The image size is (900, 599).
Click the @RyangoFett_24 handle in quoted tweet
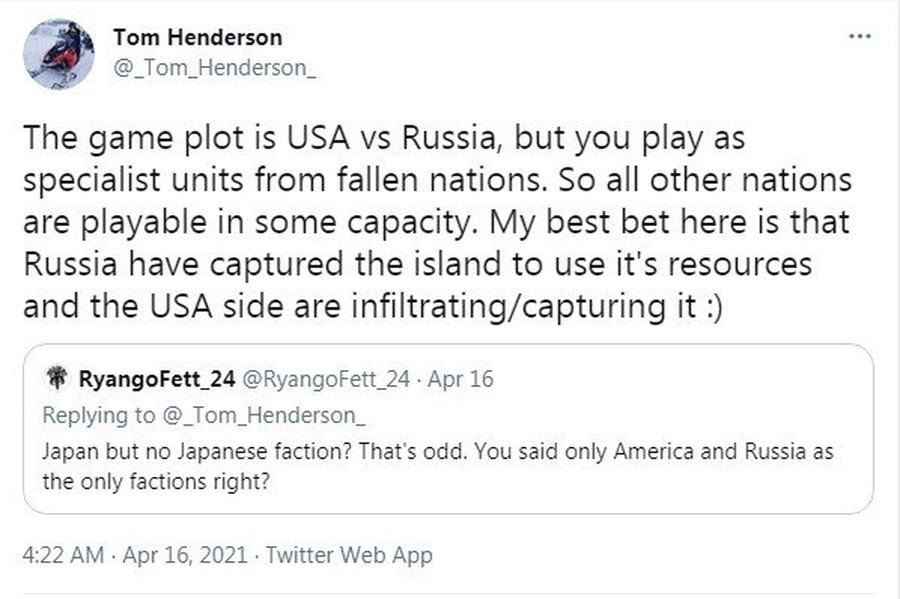click(x=326, y=380)
